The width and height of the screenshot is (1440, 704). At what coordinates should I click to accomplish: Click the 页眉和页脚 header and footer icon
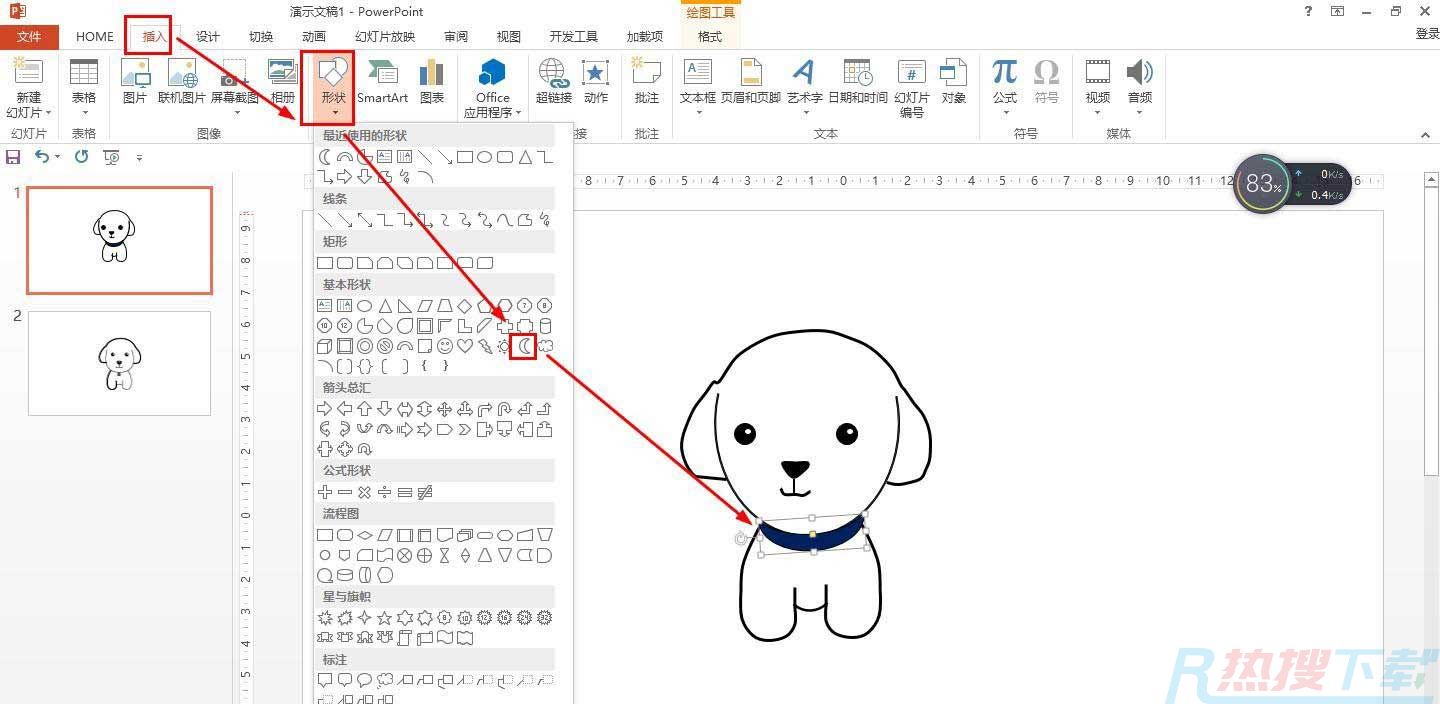750,81
